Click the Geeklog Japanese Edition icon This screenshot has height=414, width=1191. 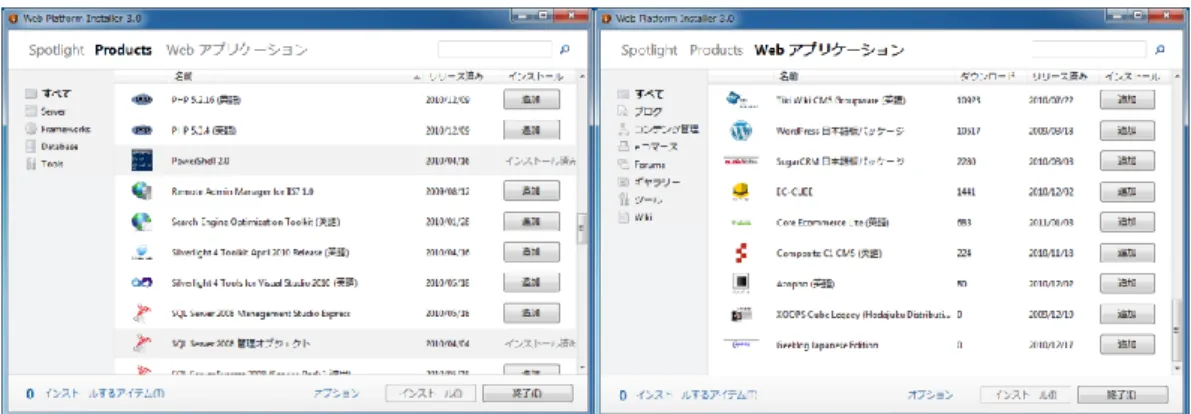[741, 344]
